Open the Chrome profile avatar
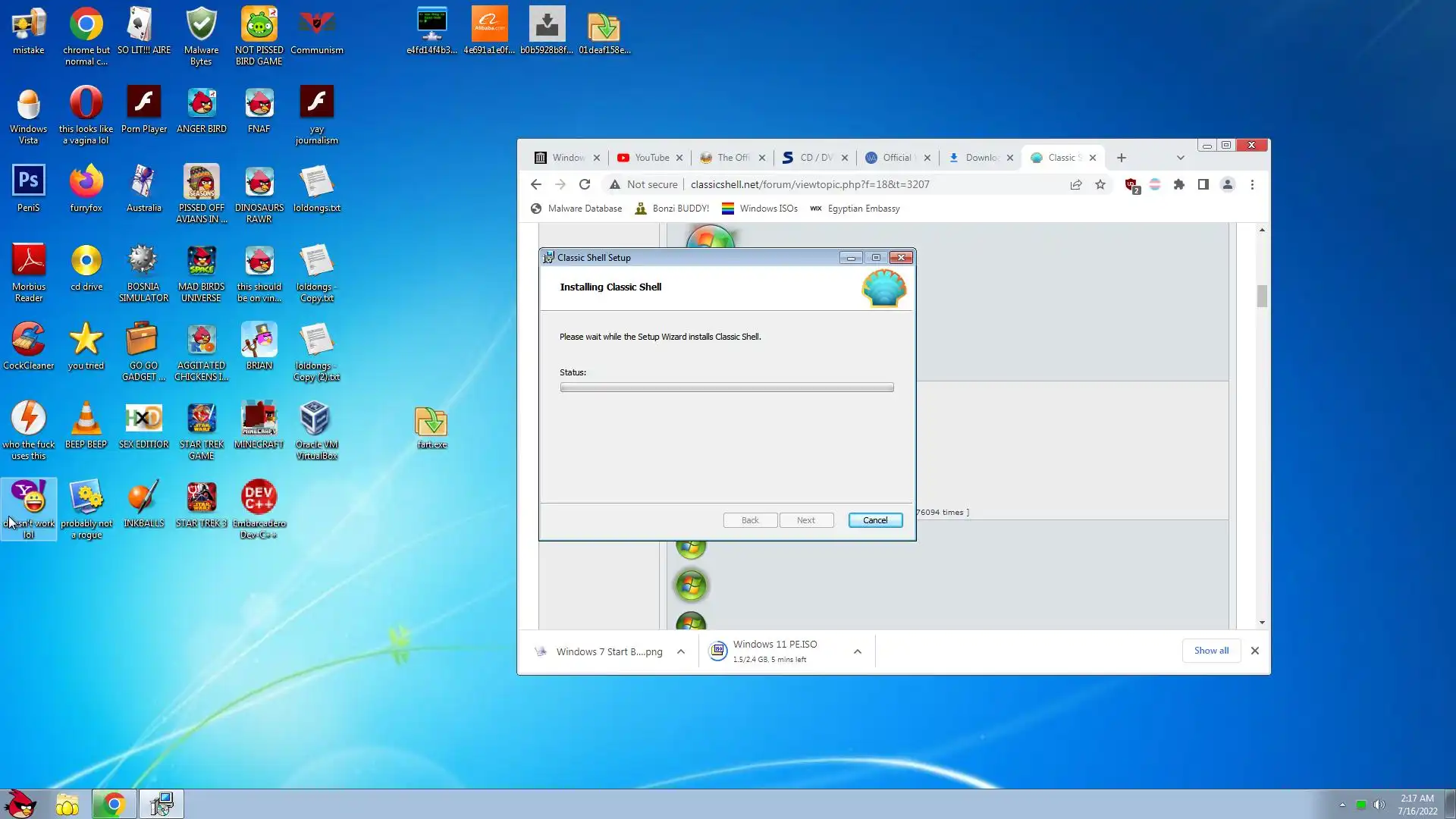Screen dimensions: 1456x819 click(1227, 184)
